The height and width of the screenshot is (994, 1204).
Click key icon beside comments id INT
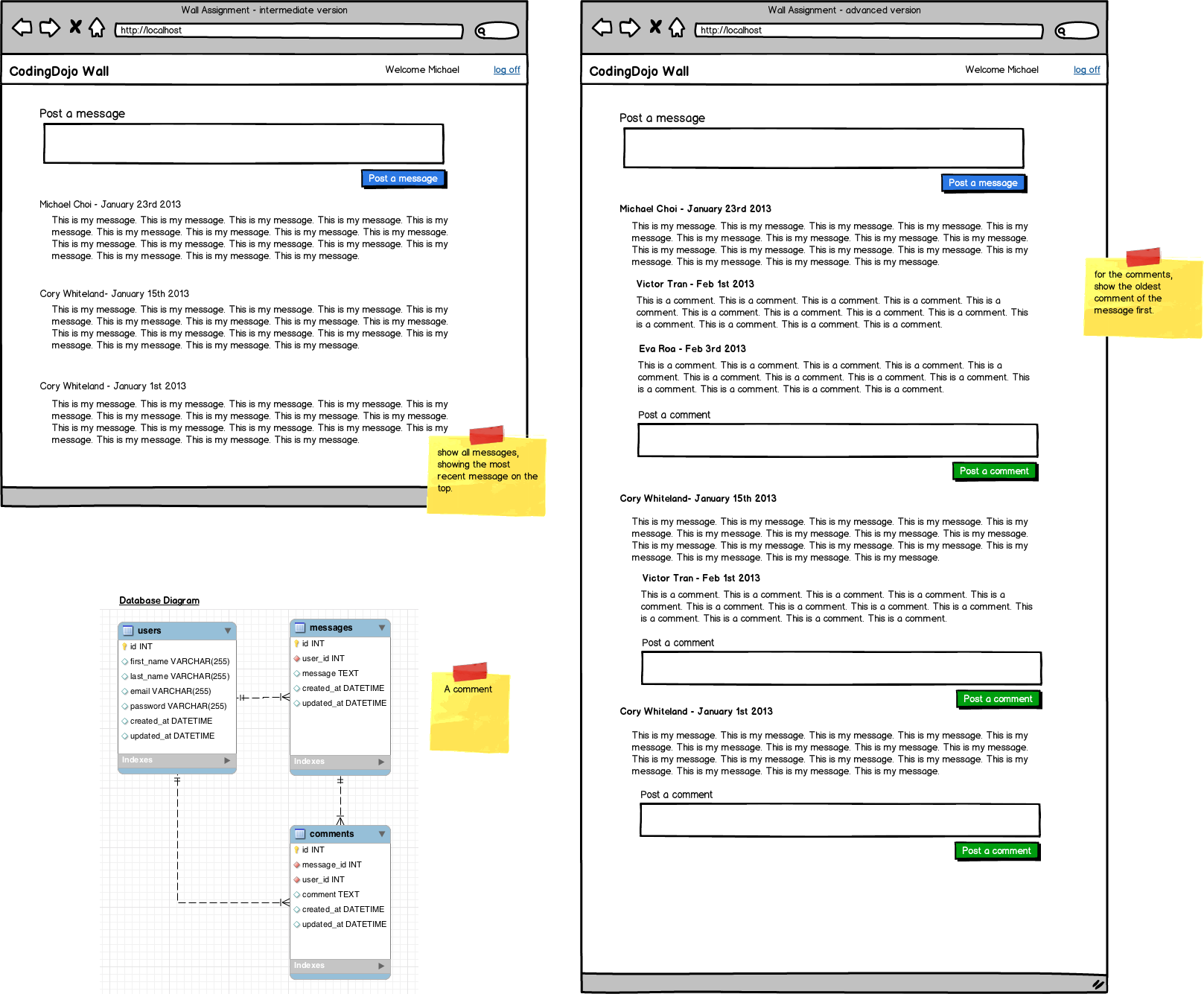296,850
